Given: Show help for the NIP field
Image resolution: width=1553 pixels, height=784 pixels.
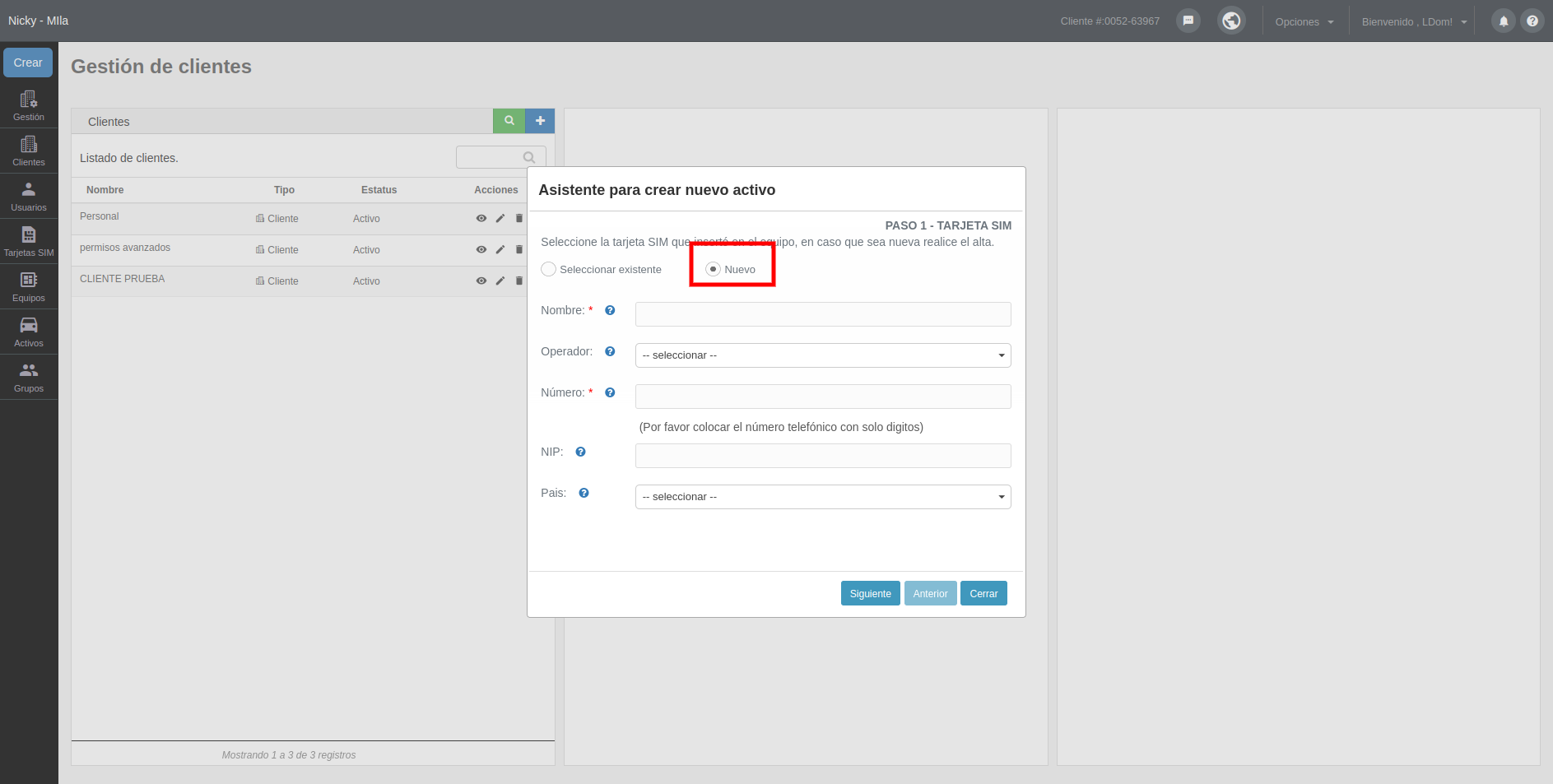Looking at the screenshot, I should tap(580, 452).
